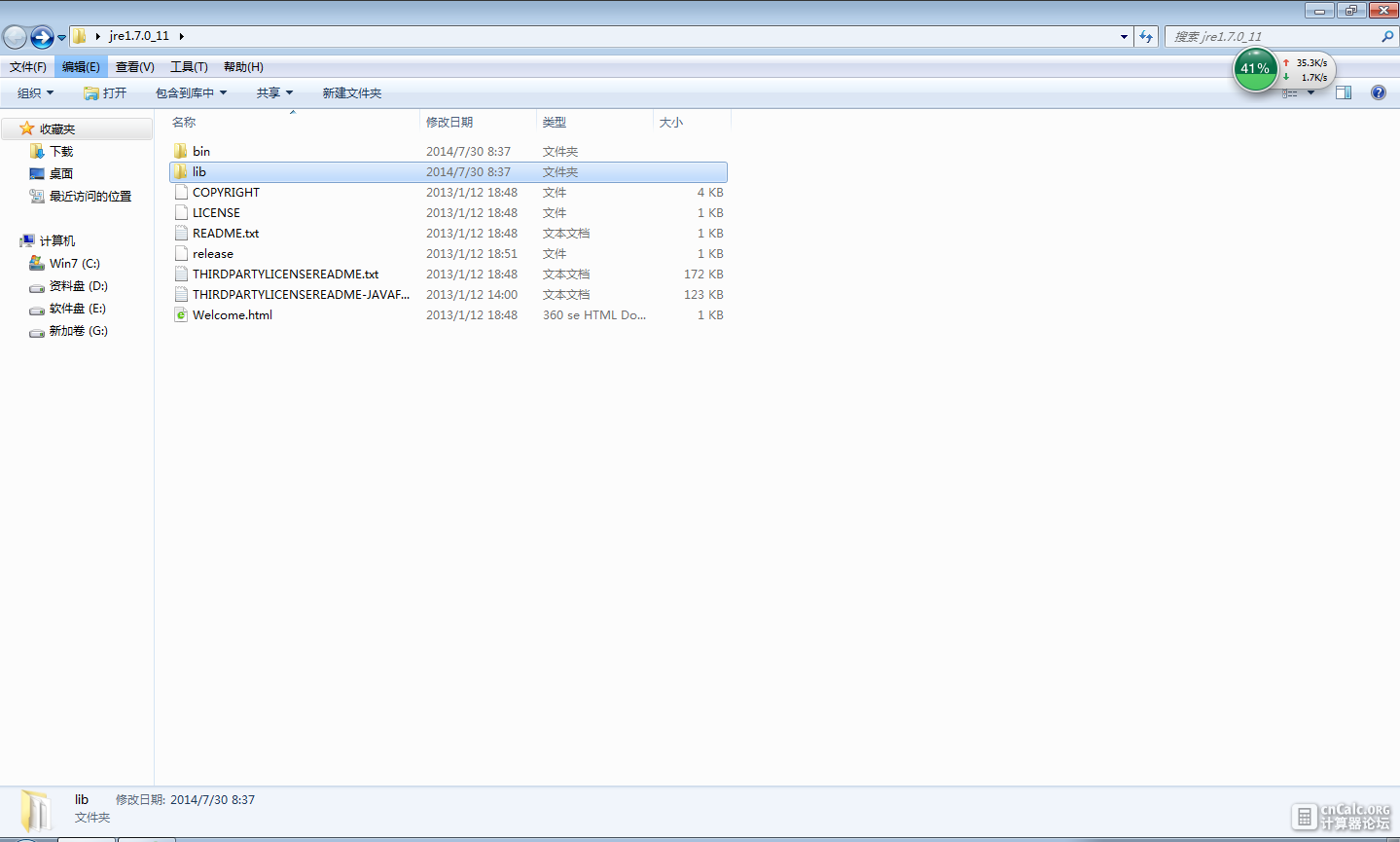Sort by the 大小 column header
Screen dimensions: 1400x842
point(692,123)
